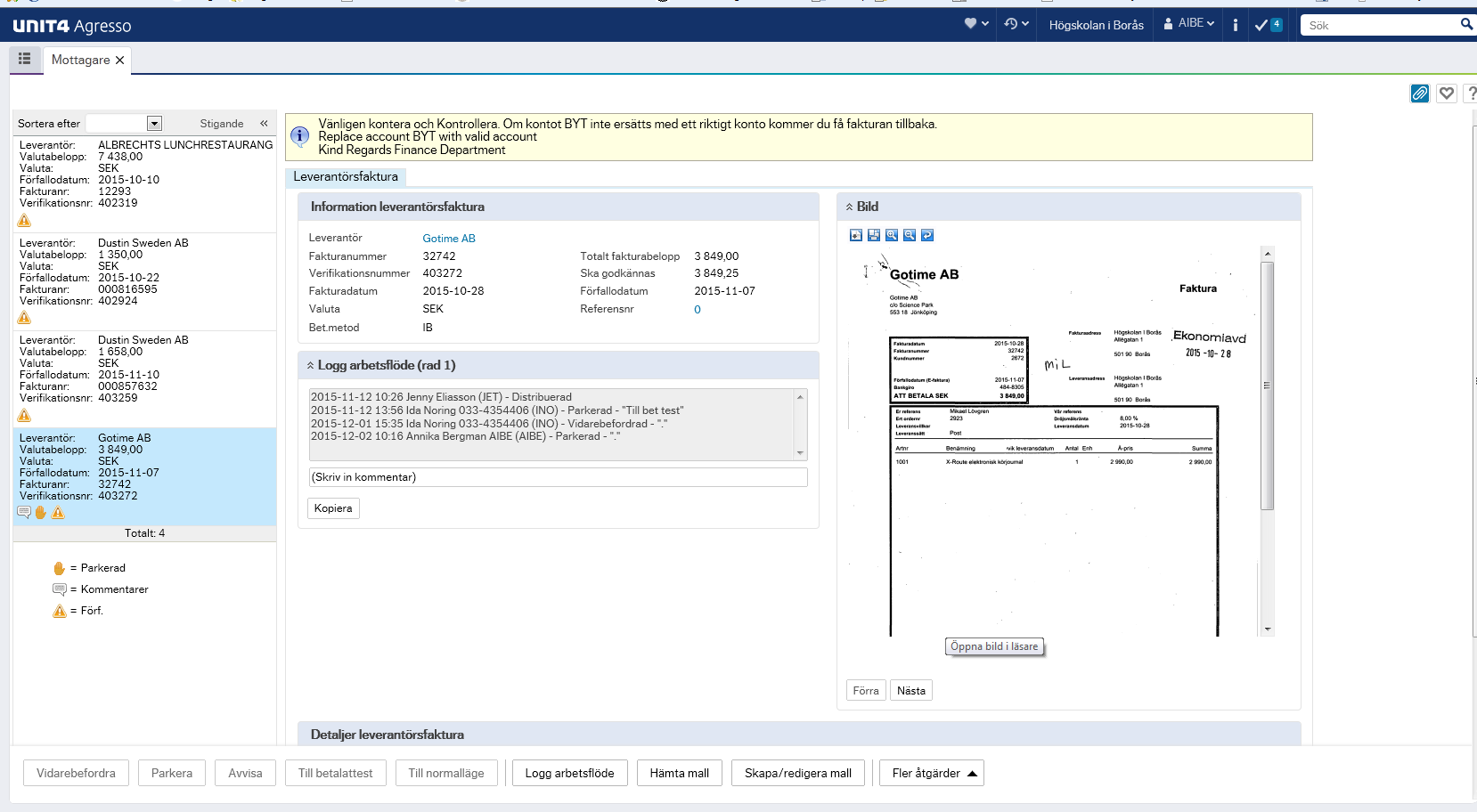Click the Parkera button

point(172,773)
